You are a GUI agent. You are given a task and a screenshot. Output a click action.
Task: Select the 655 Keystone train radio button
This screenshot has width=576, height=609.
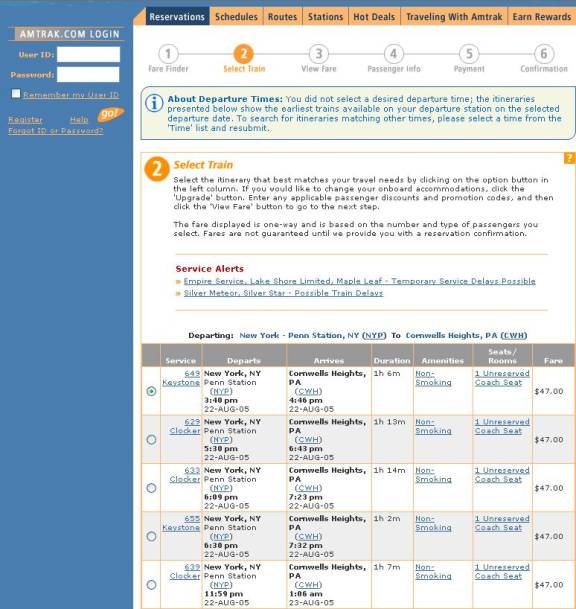click(x=151, y=536)
